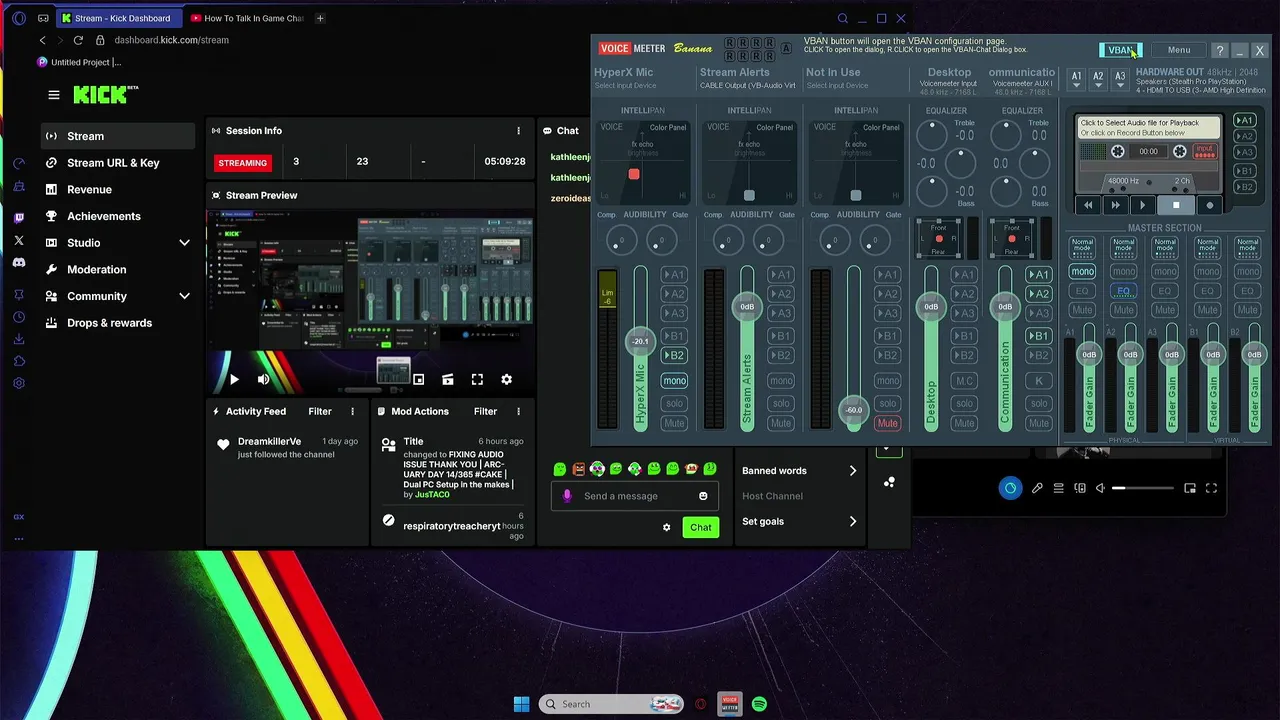1280x720 pixels.
Task: Open Activity Feed options menu
Action: tap(352, 411)
